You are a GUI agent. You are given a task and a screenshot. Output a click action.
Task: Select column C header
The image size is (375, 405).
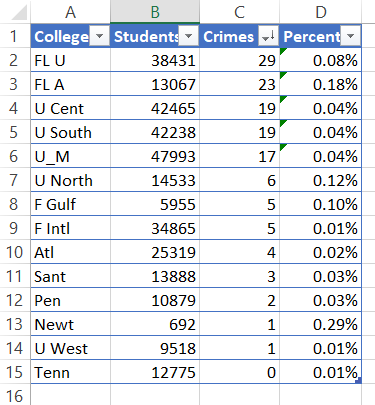tap(239, 12)
